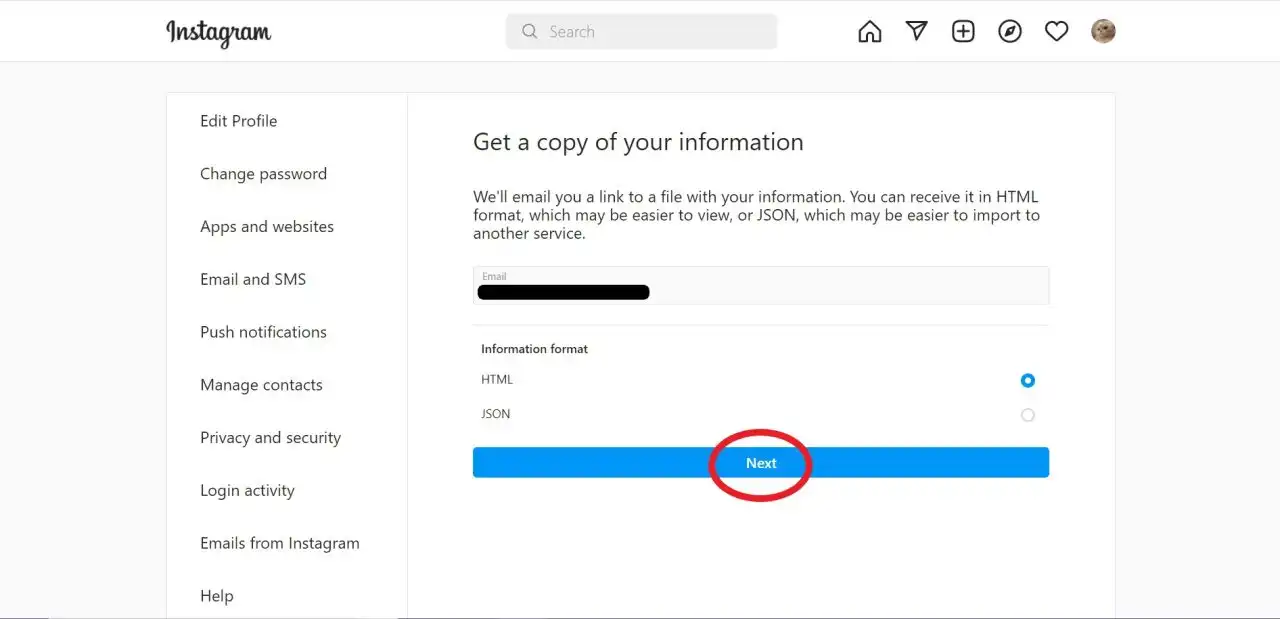Open Emails from Instagram section
Image resolution: width=1280 pixels, height=619 pixels.
point(279,544)
